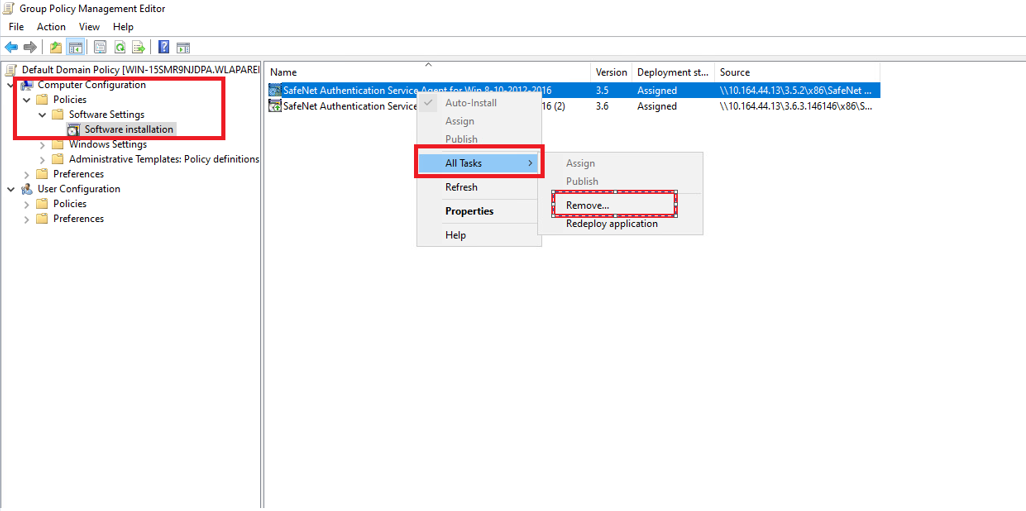This screenshot has height=511, width=1026.
Task: Click Publish in the All Tasks submenu
Action: point(620,181)
